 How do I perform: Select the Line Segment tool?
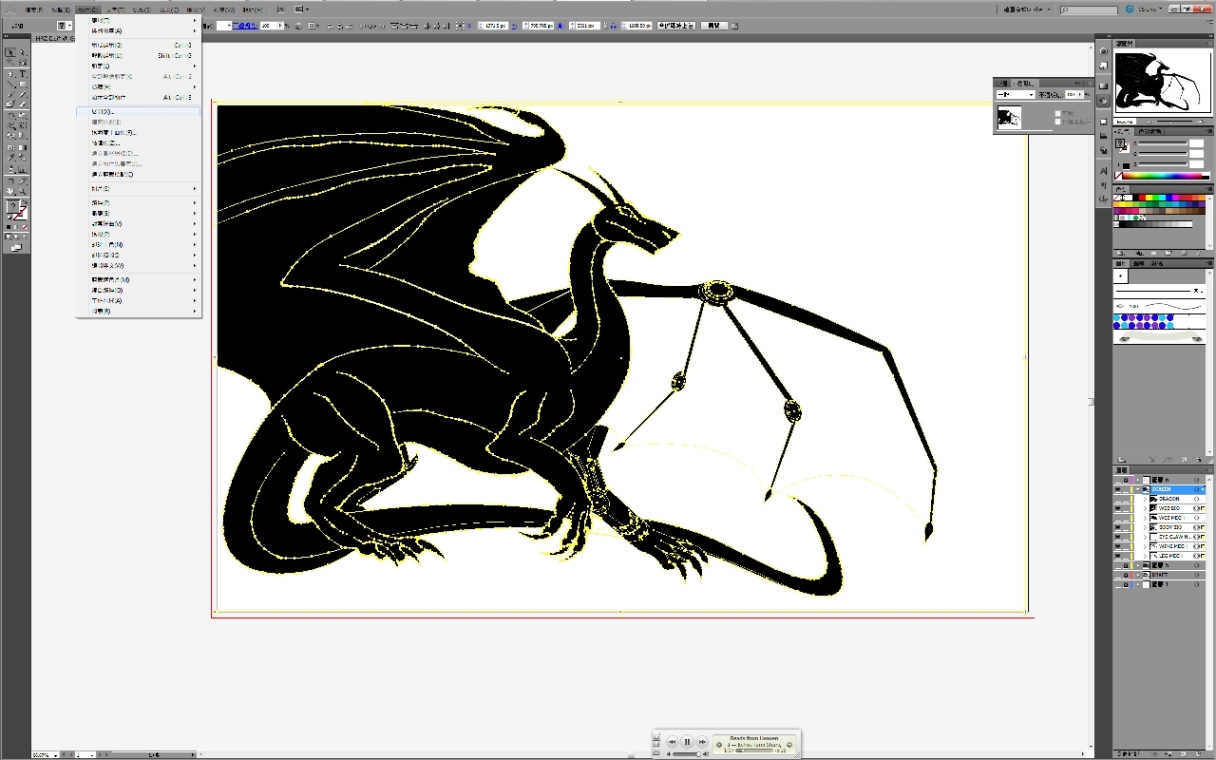pos(11,85)
